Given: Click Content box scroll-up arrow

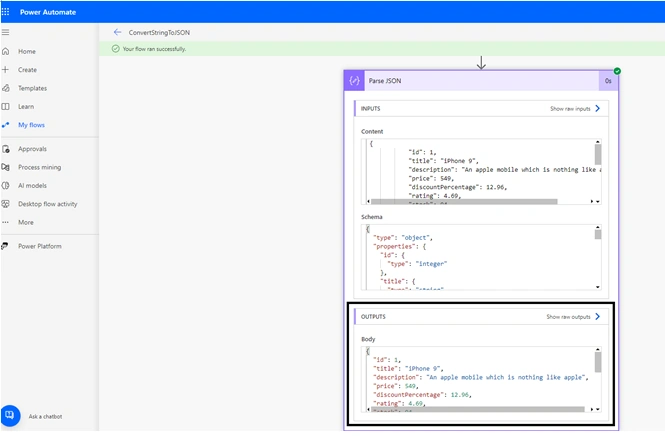Looking at the screenshot, I should pos(598,142).
